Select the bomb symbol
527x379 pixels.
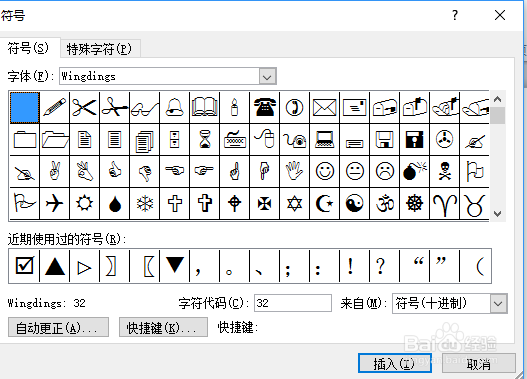point(414,171)
